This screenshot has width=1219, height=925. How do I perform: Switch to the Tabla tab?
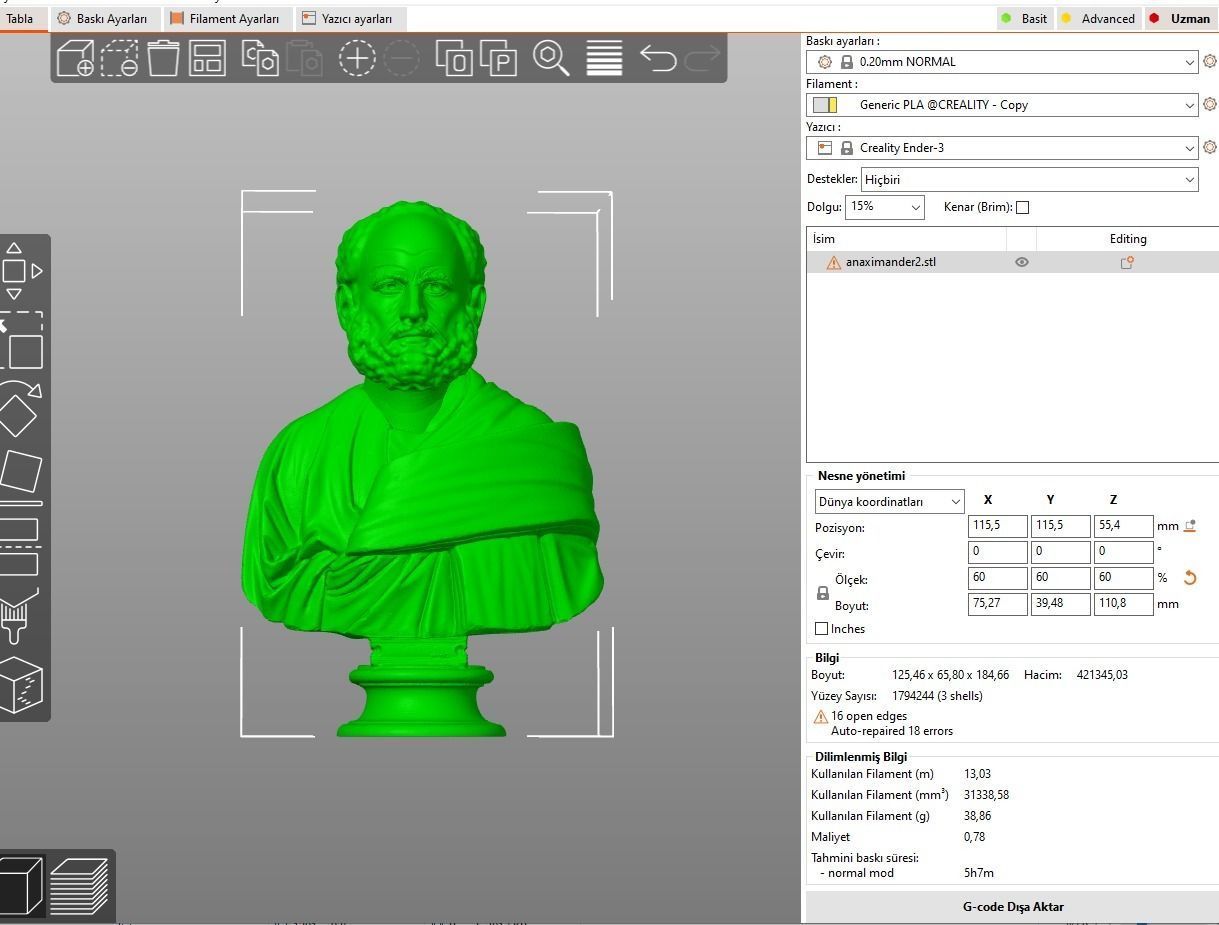click(22, 18)
